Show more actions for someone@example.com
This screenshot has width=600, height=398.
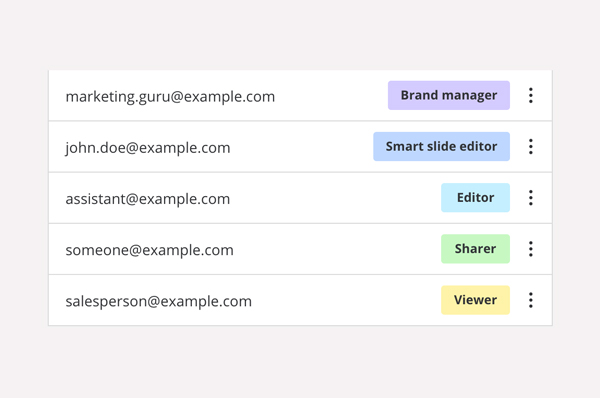click(x=531, y=249)
